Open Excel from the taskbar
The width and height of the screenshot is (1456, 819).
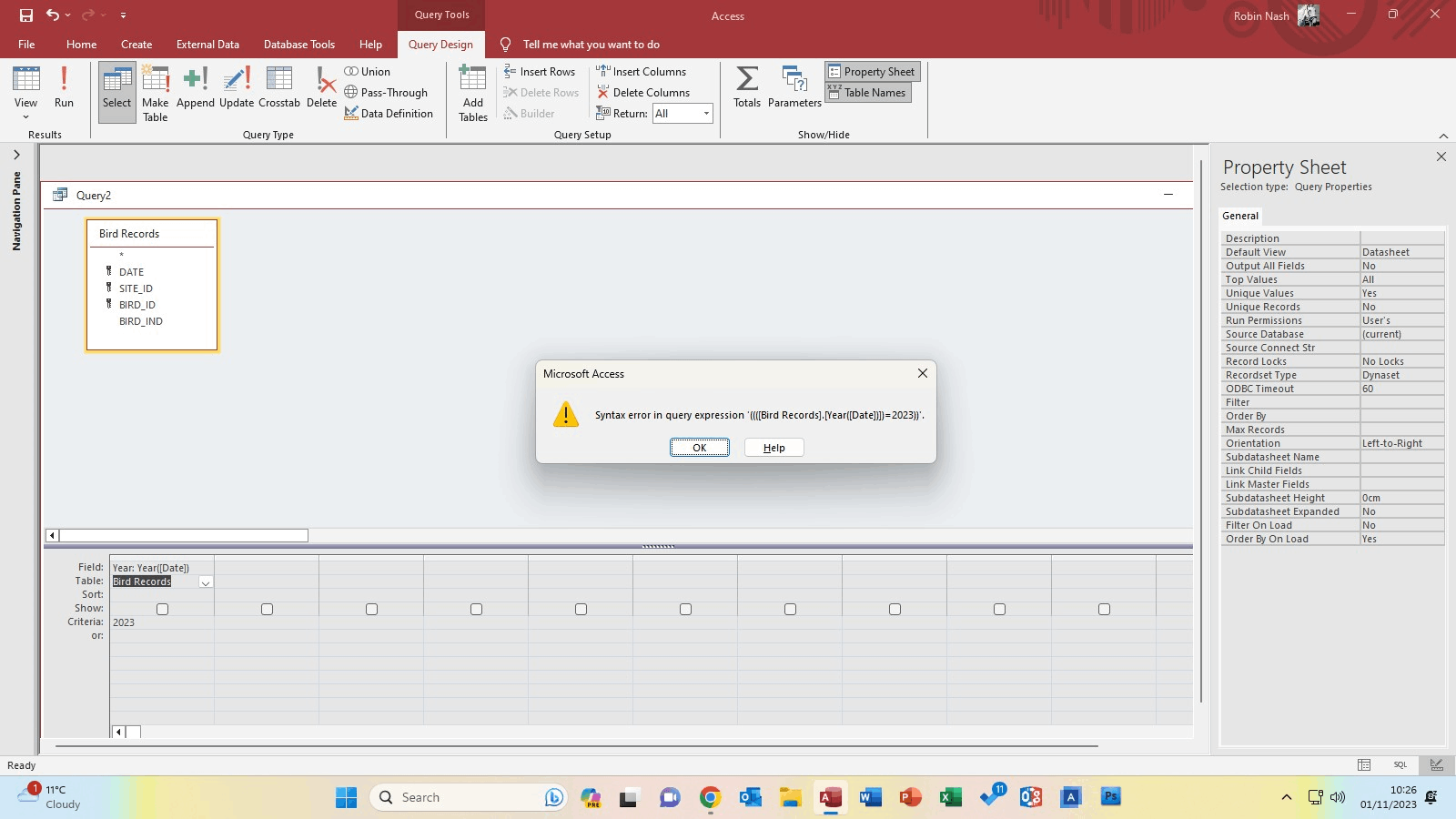tap(951, 797)
